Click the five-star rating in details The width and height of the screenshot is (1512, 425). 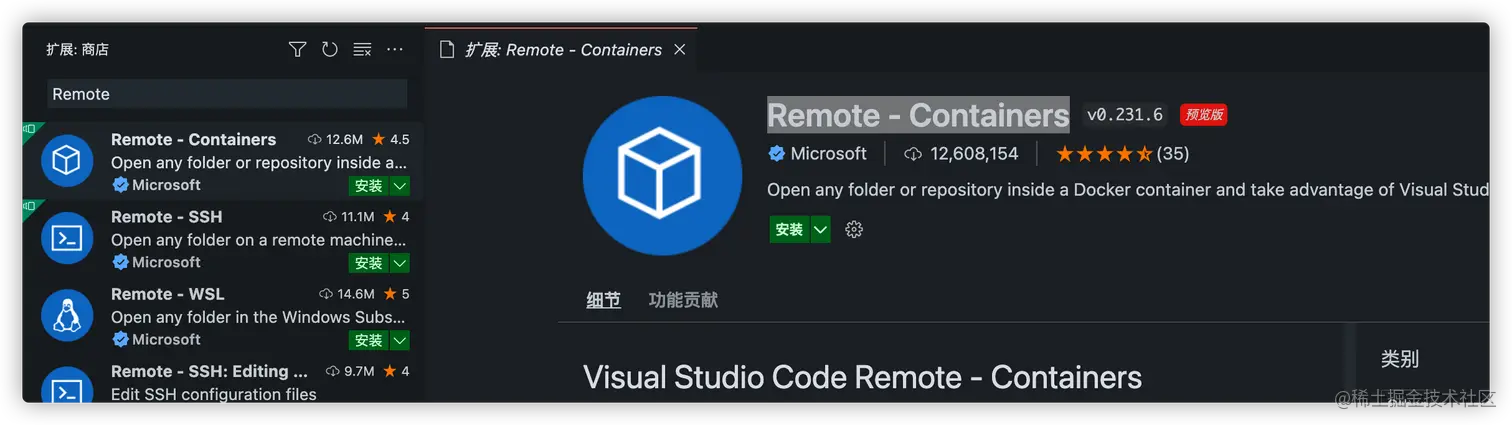[1104, 154]
